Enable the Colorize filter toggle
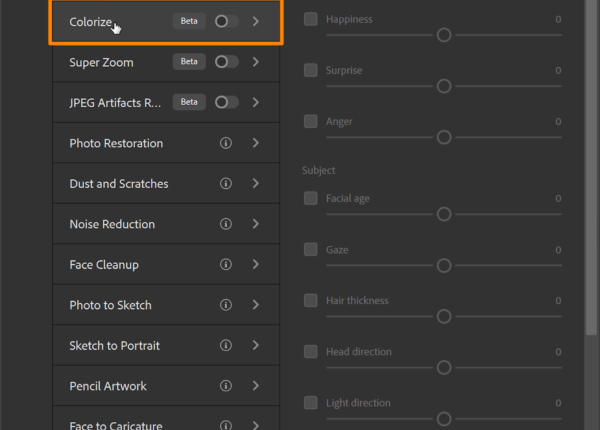 click(226, 21)
